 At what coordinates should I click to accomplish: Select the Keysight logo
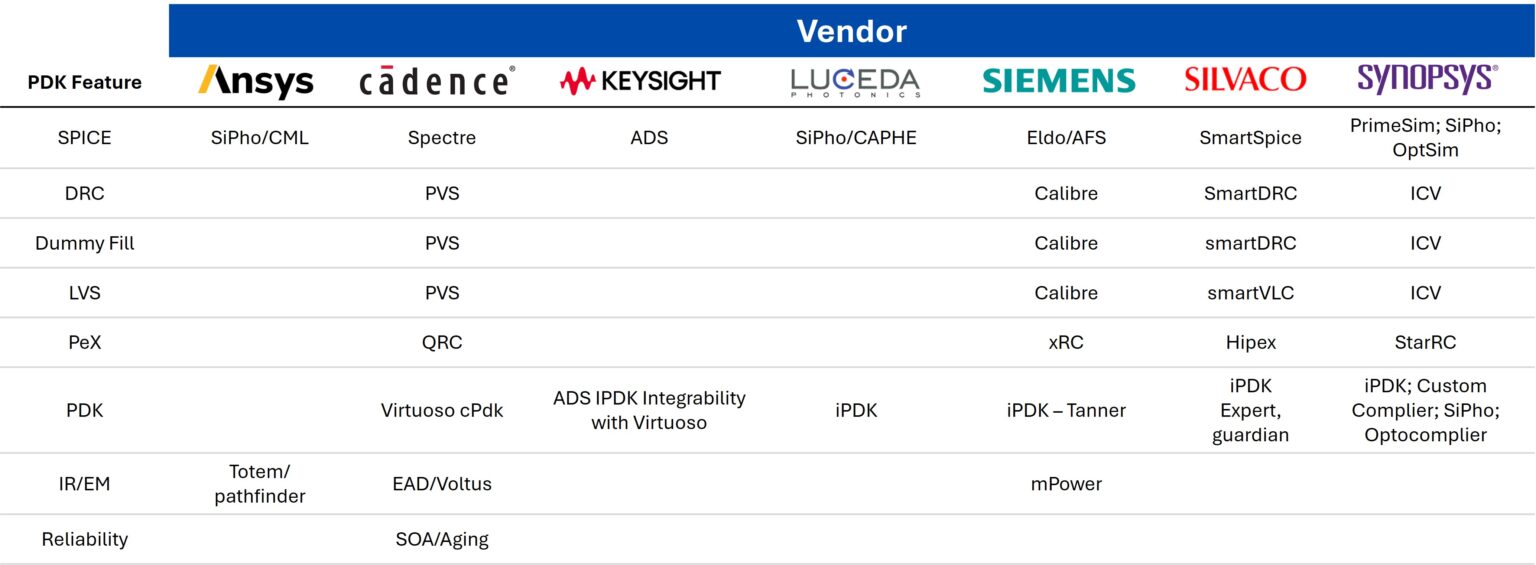click(x=640, y=81)
